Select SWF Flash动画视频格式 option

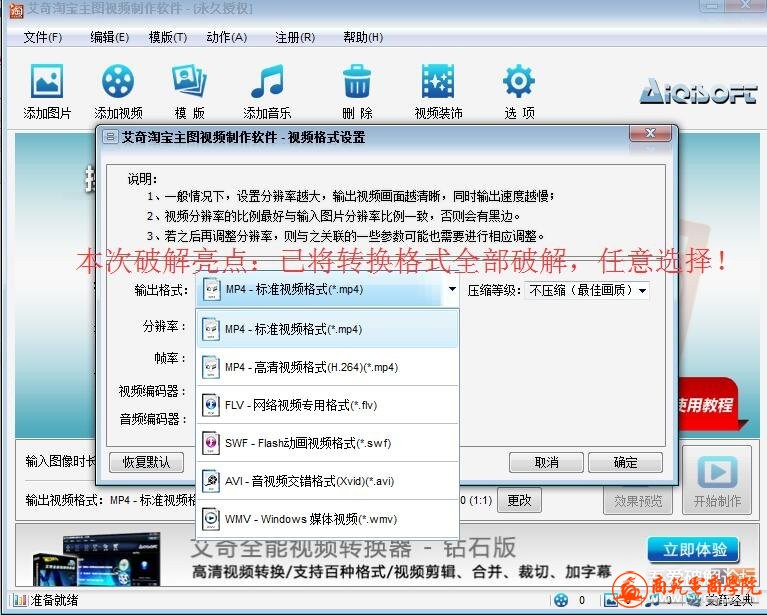tap(327, 443)
